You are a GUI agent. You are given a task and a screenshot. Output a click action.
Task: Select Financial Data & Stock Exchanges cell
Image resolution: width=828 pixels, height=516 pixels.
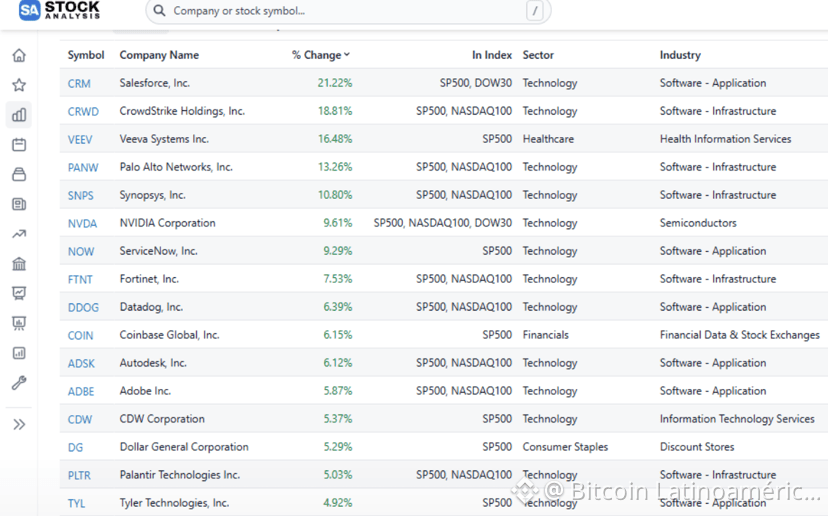[740, 335]
